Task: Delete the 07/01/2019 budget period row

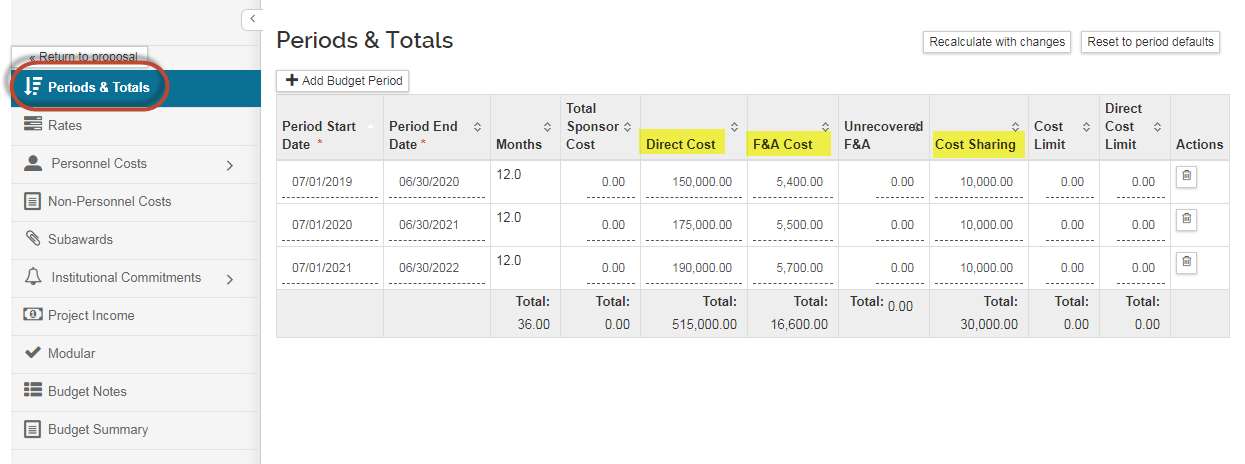Action: (x=1186, y=177)
